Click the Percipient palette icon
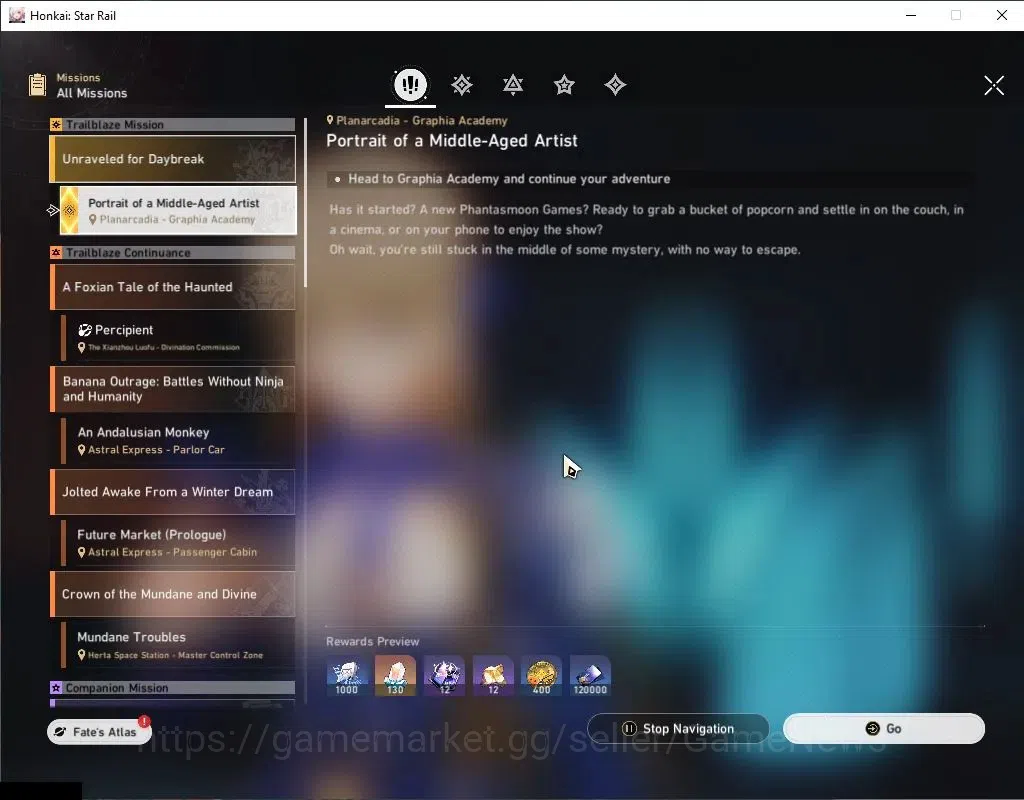 (x=85, y=330)
